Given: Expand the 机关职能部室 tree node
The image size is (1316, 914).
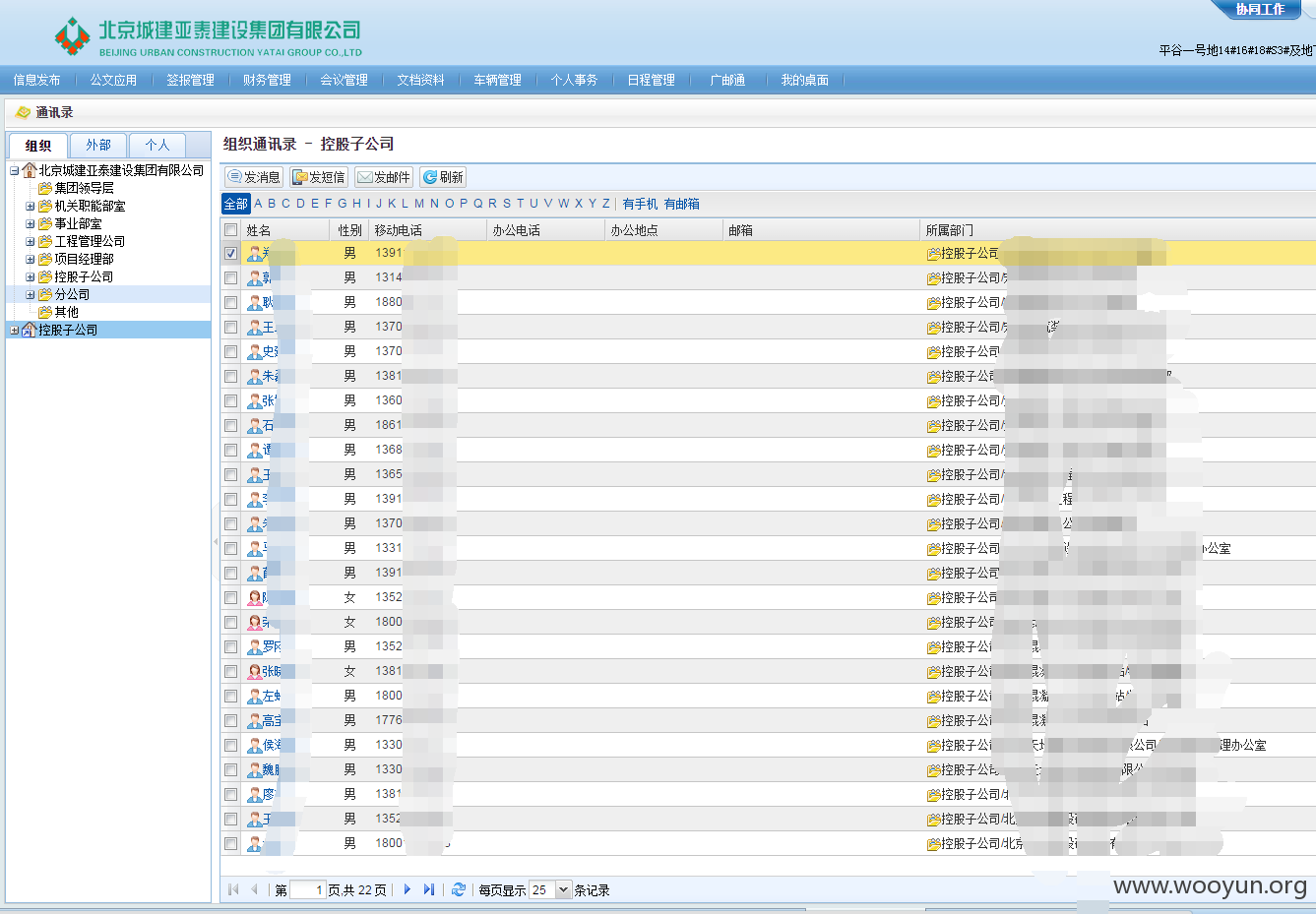Looking at the screenshot, I should (x=31, y=207).
